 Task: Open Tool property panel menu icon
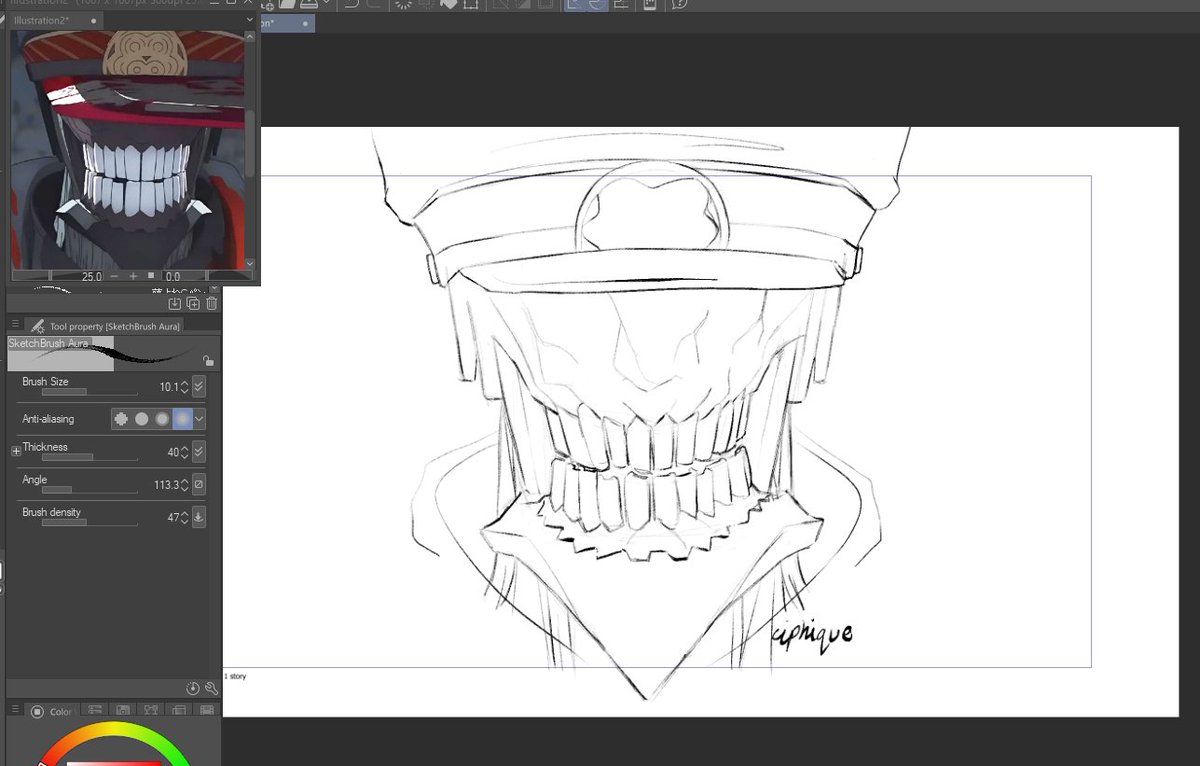tap(15, 325)
